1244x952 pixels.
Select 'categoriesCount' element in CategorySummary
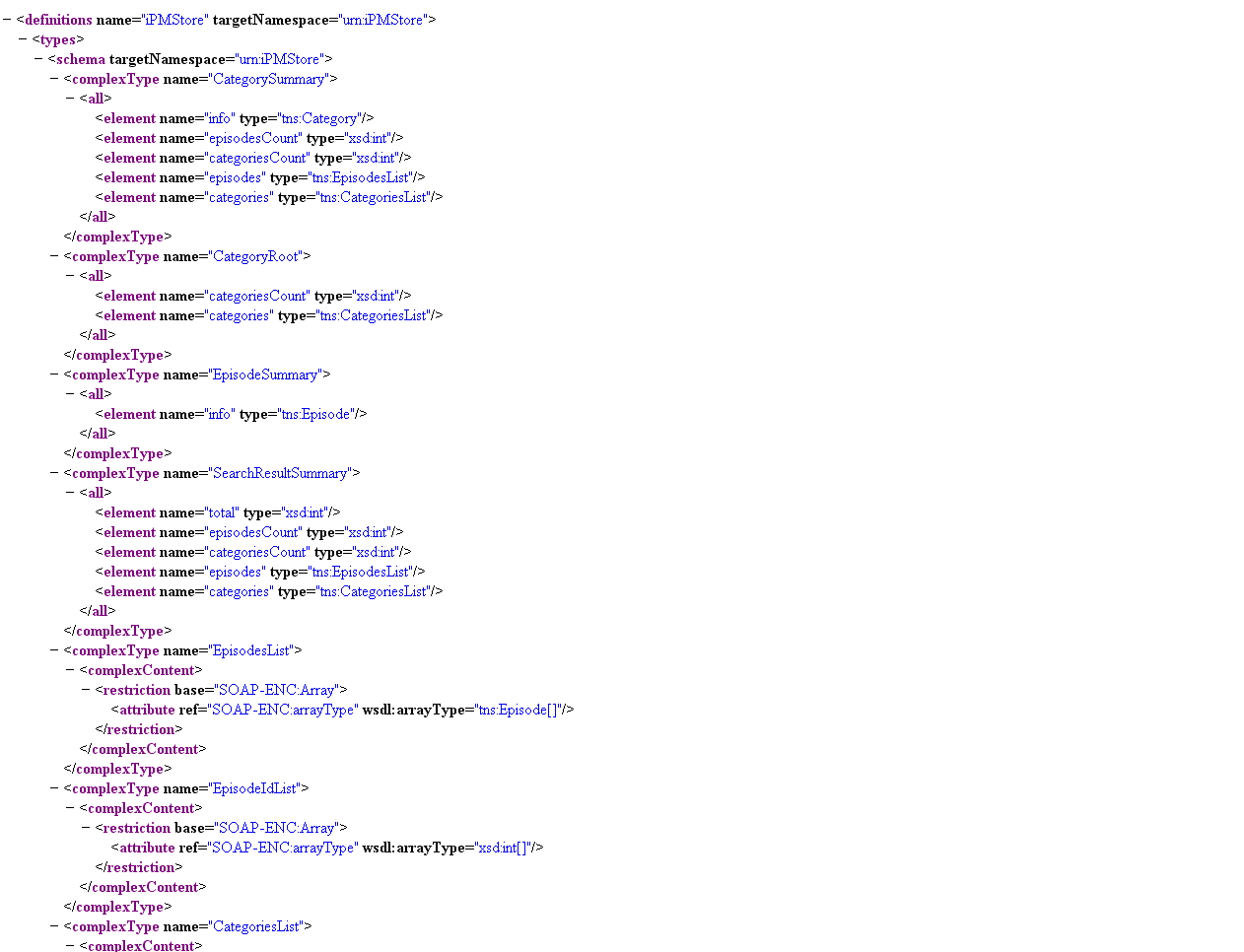(x=253, y=158)
